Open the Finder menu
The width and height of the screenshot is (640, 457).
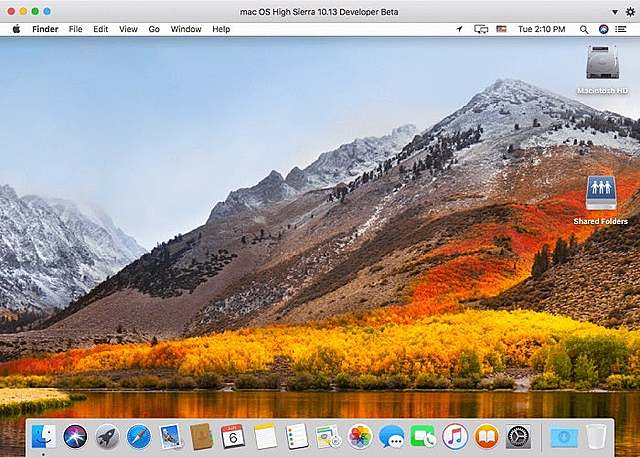[45, 29]
